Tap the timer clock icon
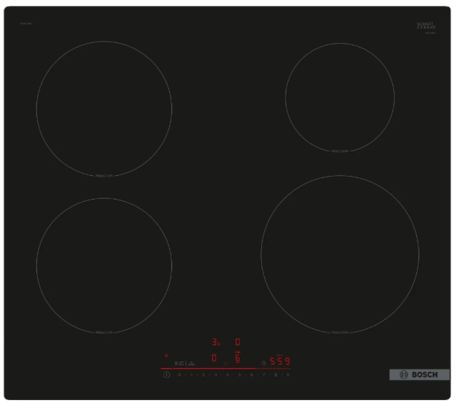Screen dimensions: 457x403 [x=263, y=363]
